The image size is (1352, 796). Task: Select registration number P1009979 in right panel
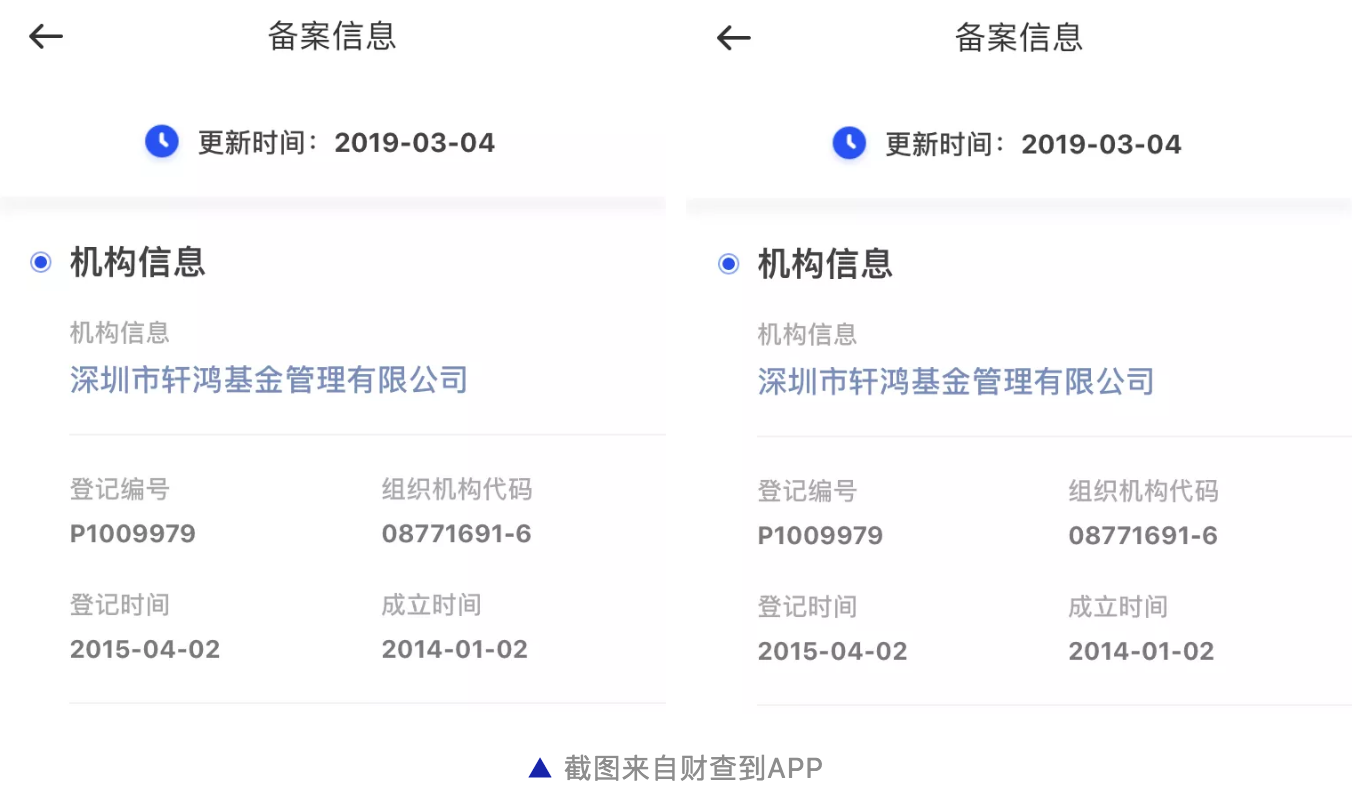click(820, 535)
